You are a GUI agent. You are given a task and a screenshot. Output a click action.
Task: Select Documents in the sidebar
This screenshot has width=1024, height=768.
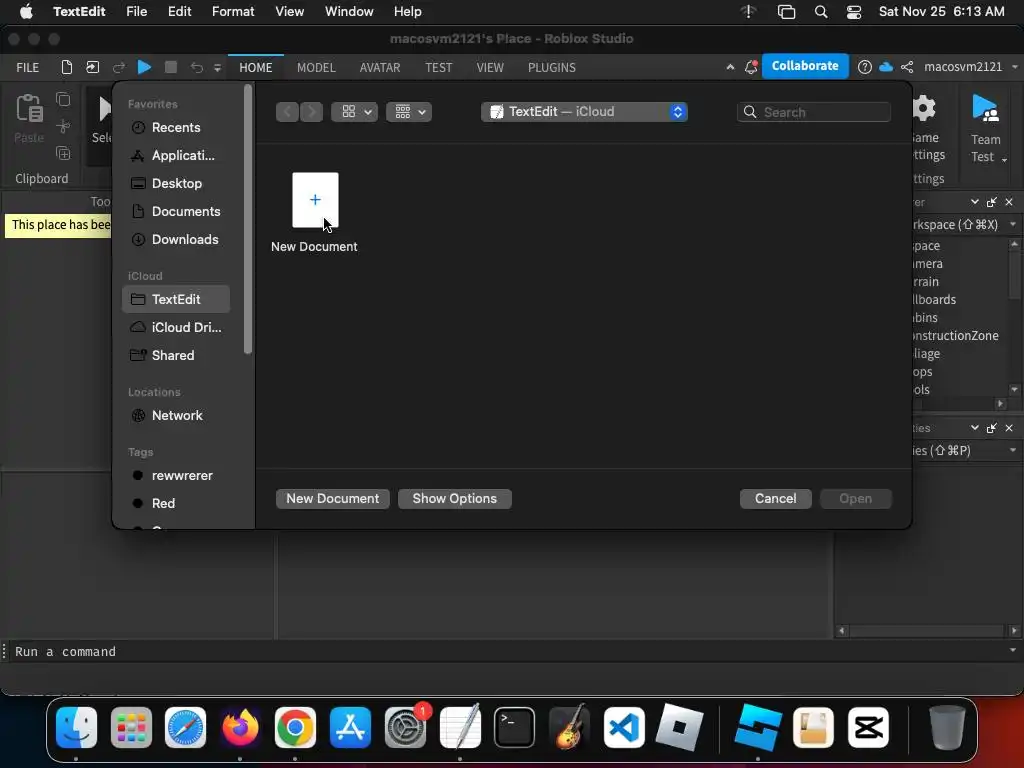click(x=176, y=212)
